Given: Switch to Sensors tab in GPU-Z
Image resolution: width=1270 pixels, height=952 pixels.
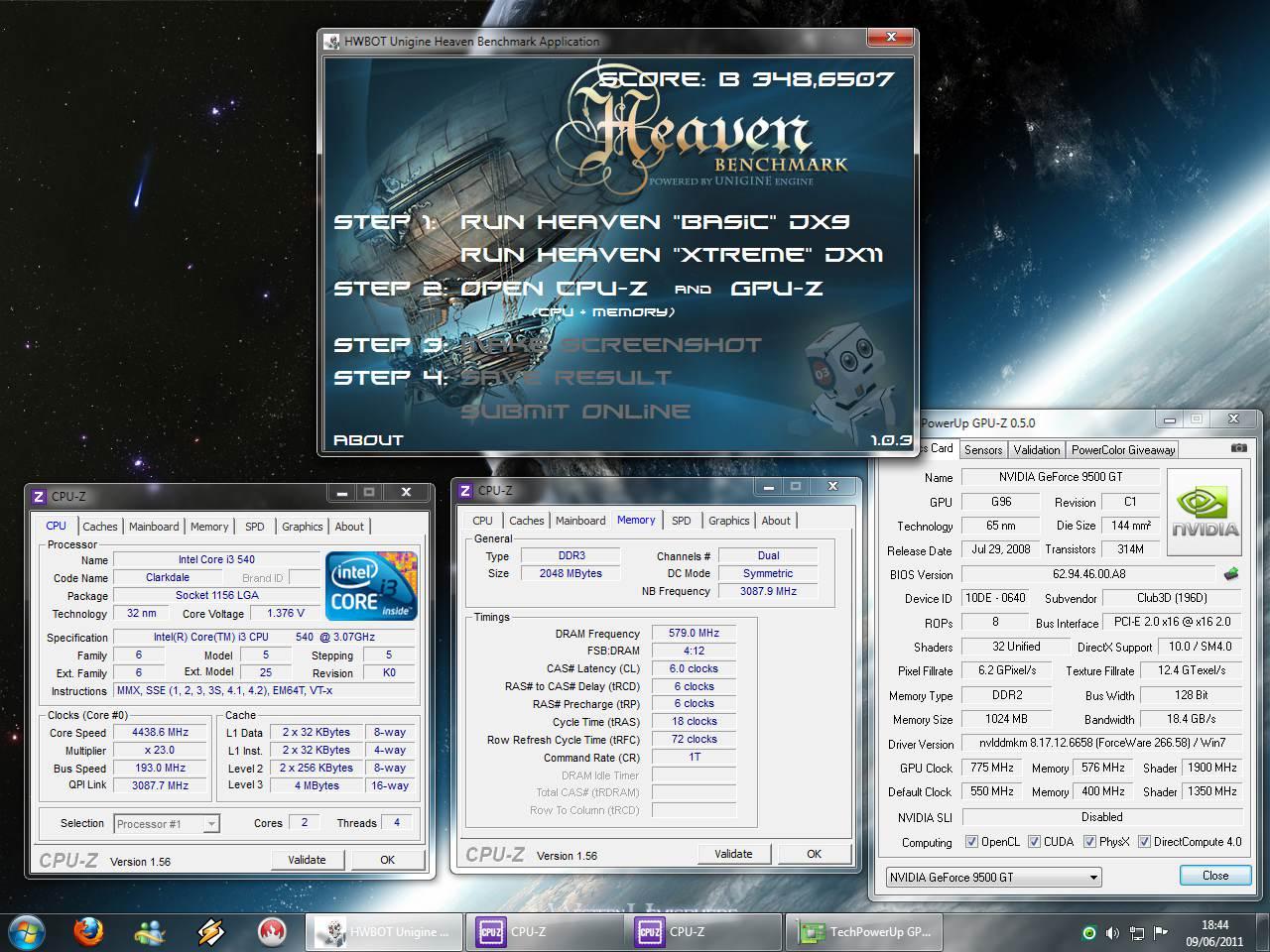Looking at the screenshot, I should point(983,450).
